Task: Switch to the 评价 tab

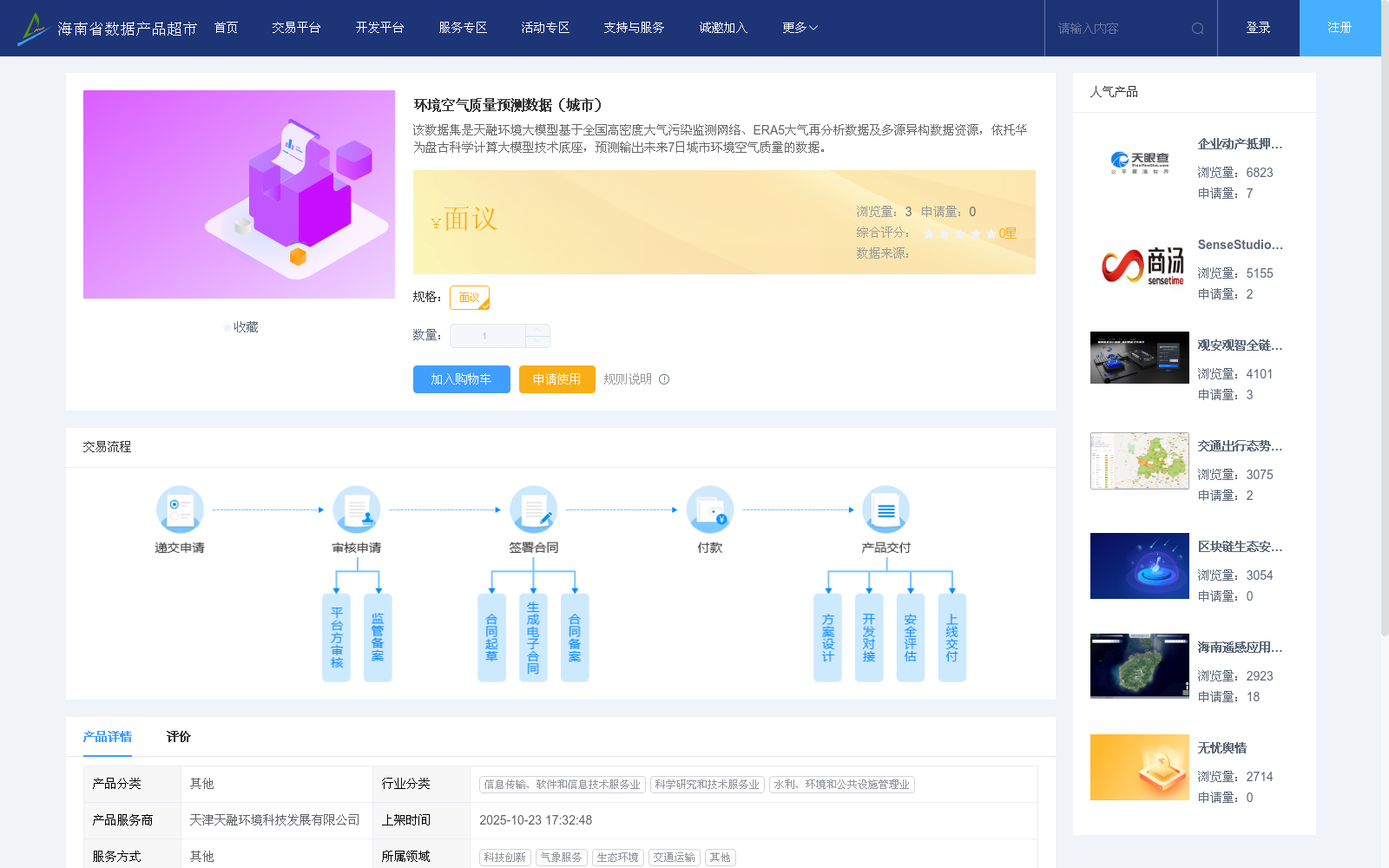Action: [179, 737]
